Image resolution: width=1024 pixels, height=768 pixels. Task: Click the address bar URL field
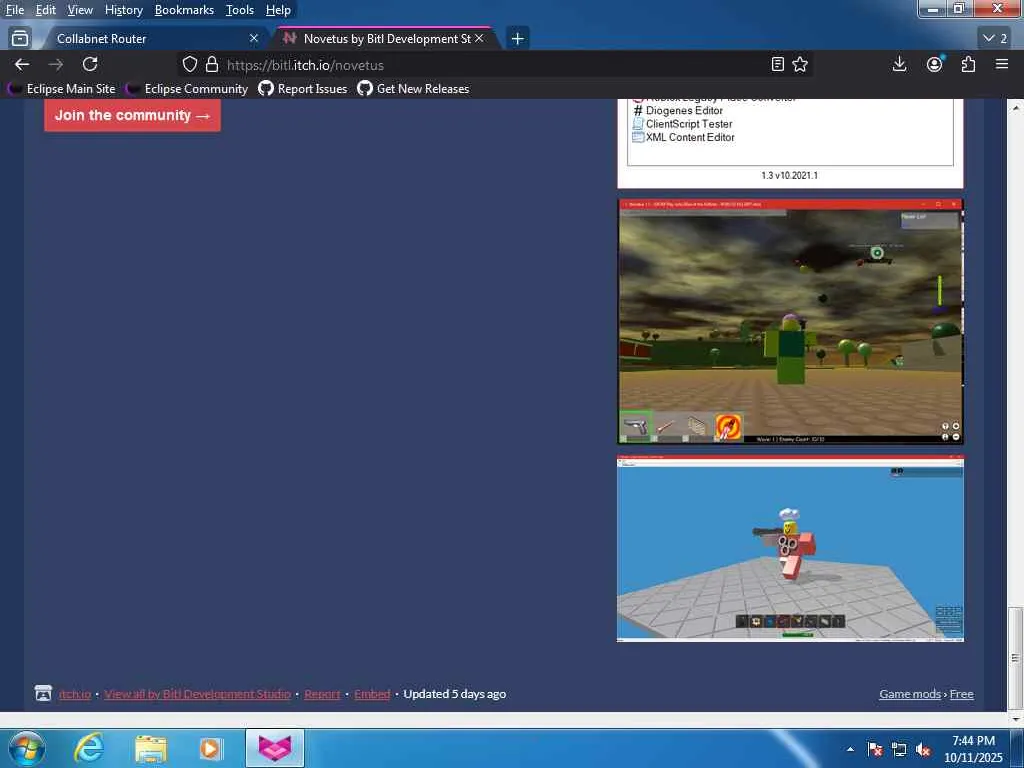pos(493,65)
